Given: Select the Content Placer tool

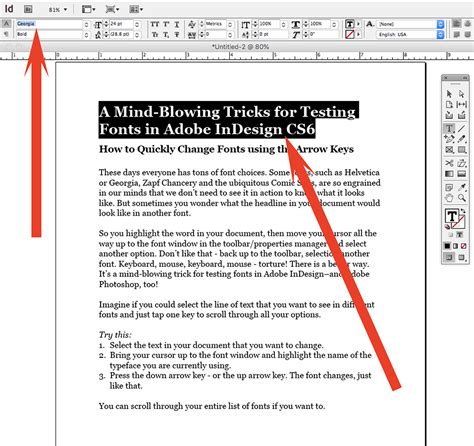Looking at the screenshot, I should 461,115.
